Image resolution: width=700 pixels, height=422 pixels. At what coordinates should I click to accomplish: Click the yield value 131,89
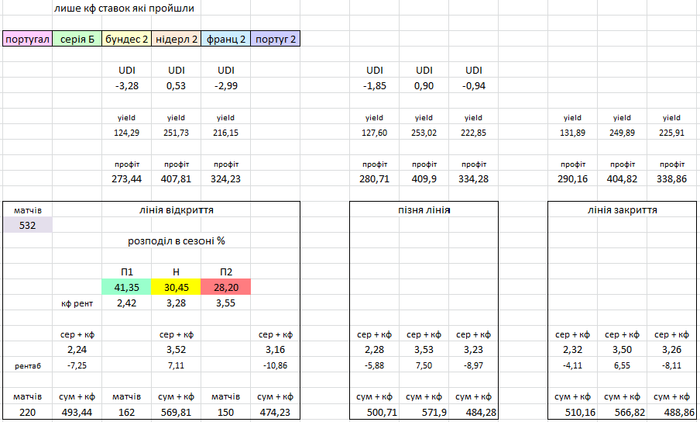[x=573, y=133]
